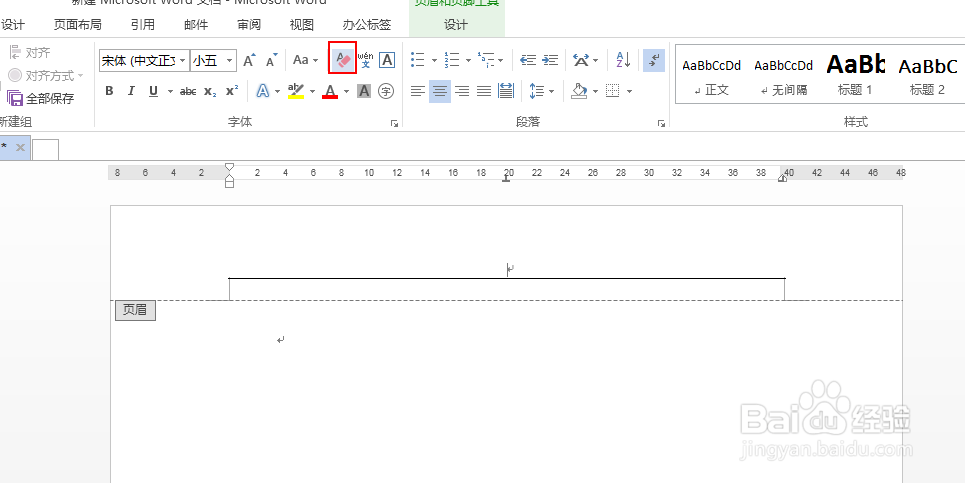This screenshot has height=483, width=965.
Task: Open the 邮件 tab
Action: click(196, 25)
